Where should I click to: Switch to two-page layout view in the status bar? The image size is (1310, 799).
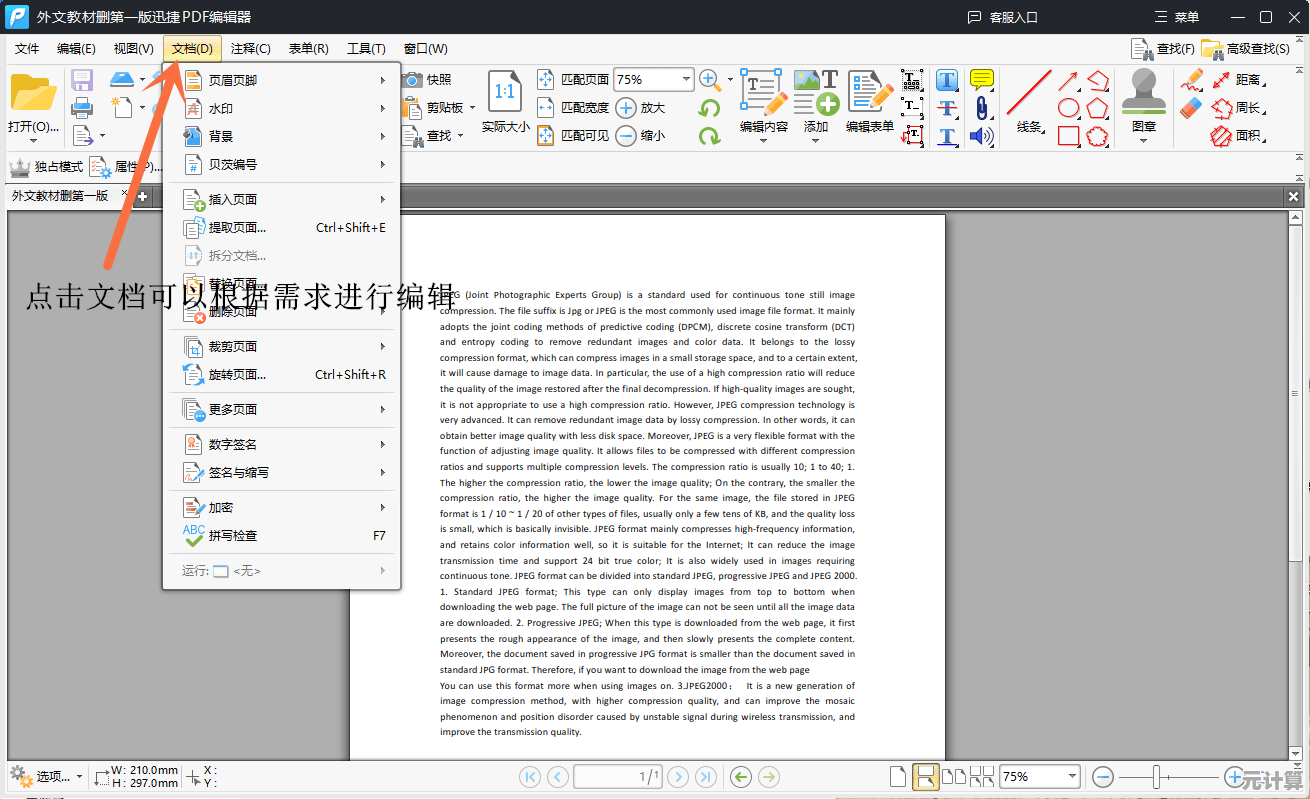(x=954, y=777)
